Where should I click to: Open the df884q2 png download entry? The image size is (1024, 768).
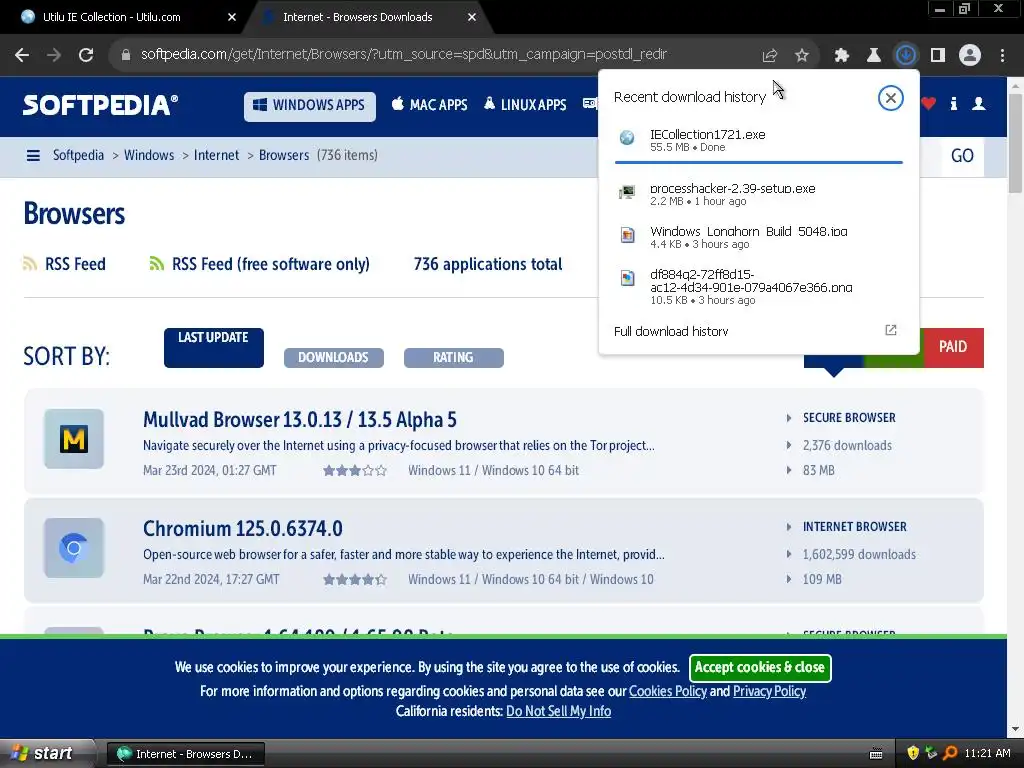click(x=758, y=286)
